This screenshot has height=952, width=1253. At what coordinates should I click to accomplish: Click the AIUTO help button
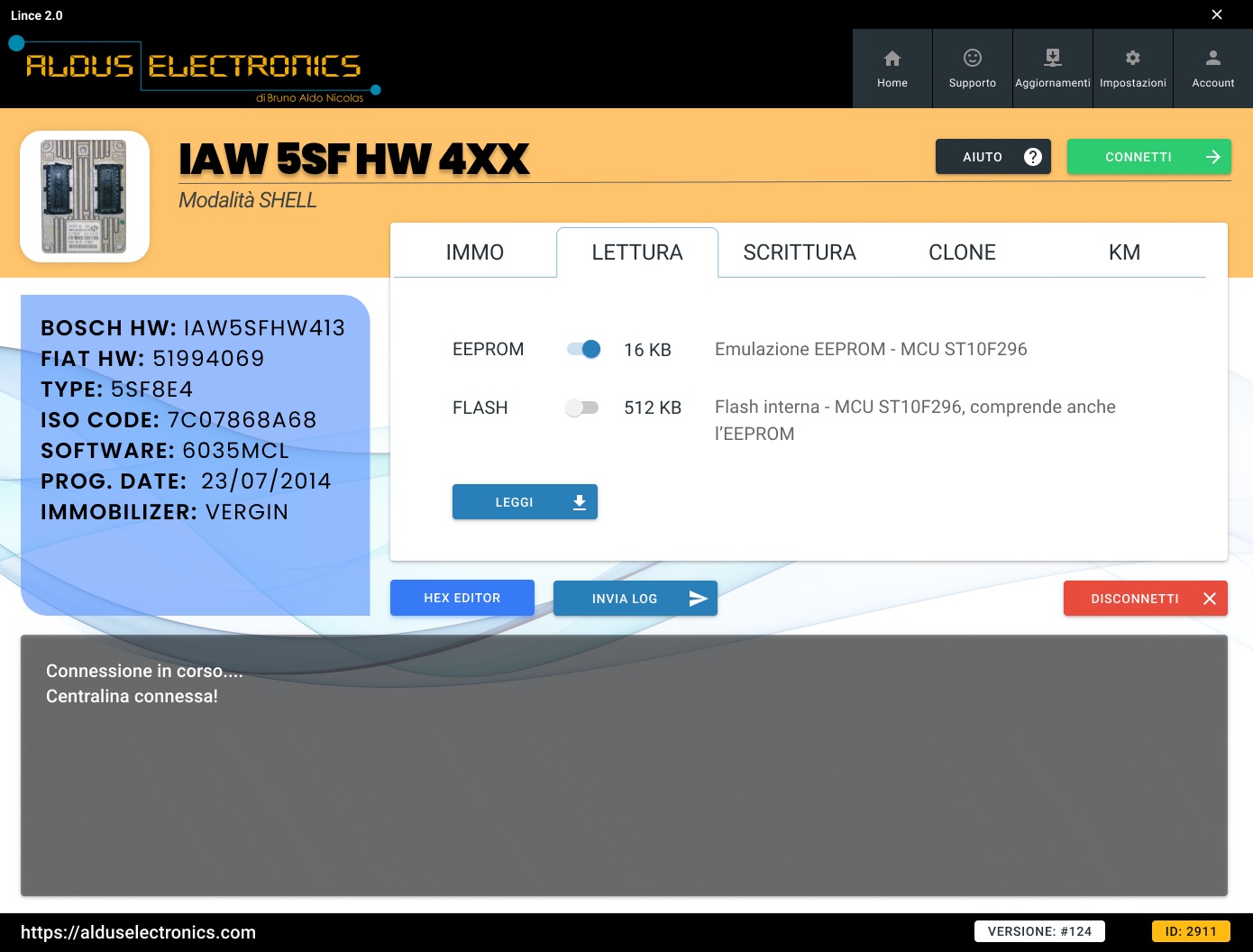click(x=993, y=157)
